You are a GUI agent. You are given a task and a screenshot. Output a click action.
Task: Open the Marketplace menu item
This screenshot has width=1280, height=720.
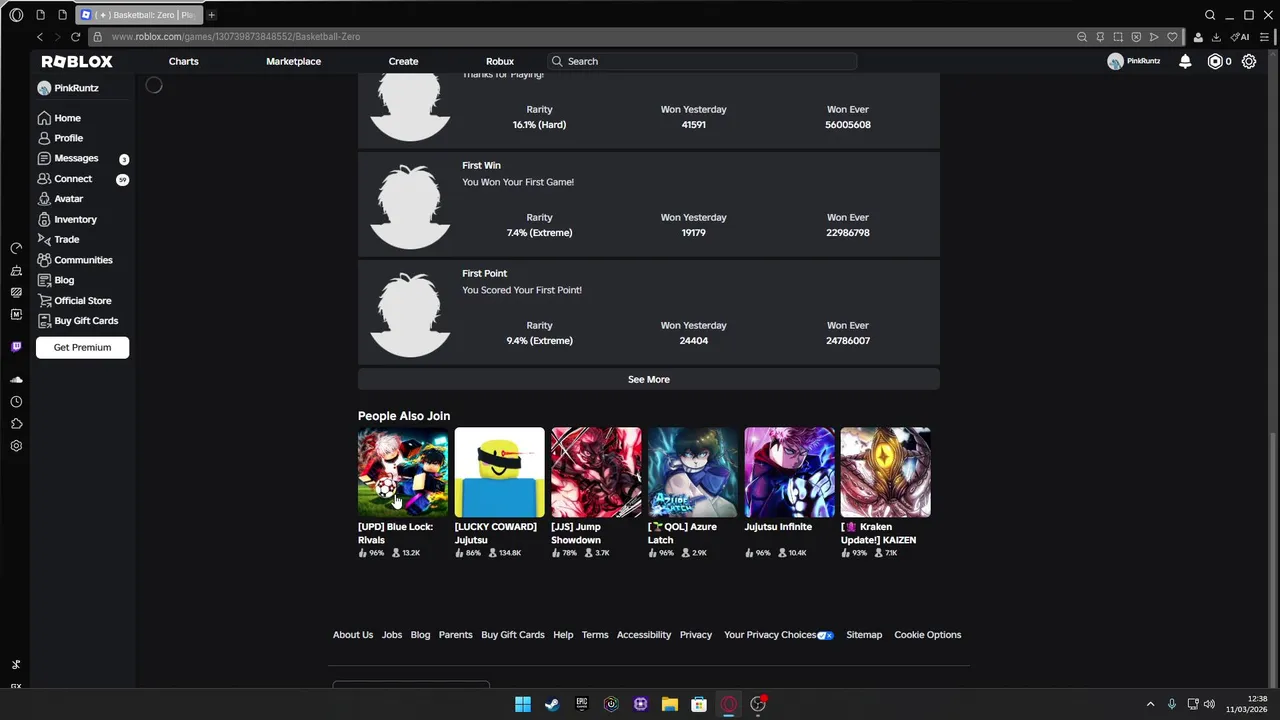(293, 61)
